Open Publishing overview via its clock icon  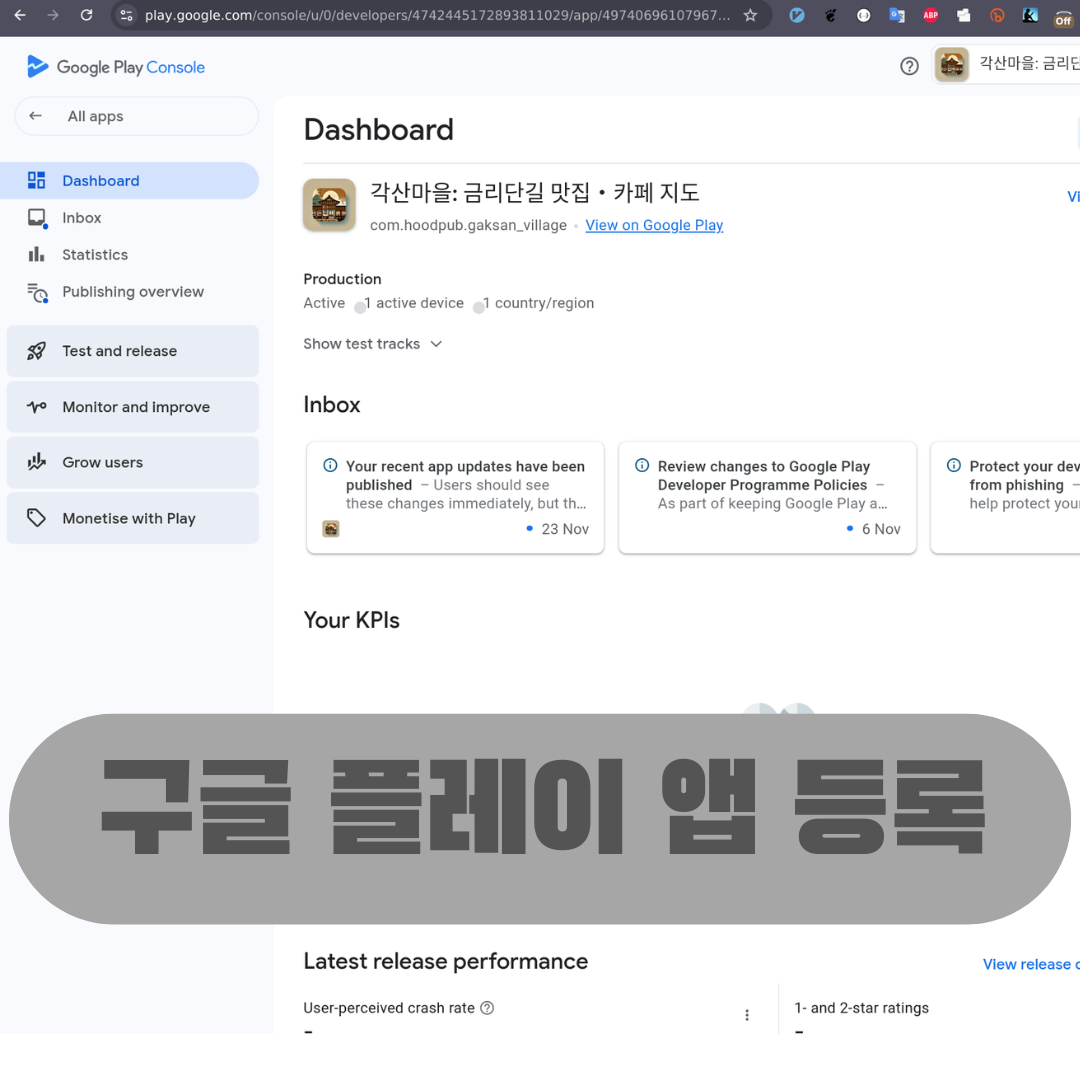[37, 291]
